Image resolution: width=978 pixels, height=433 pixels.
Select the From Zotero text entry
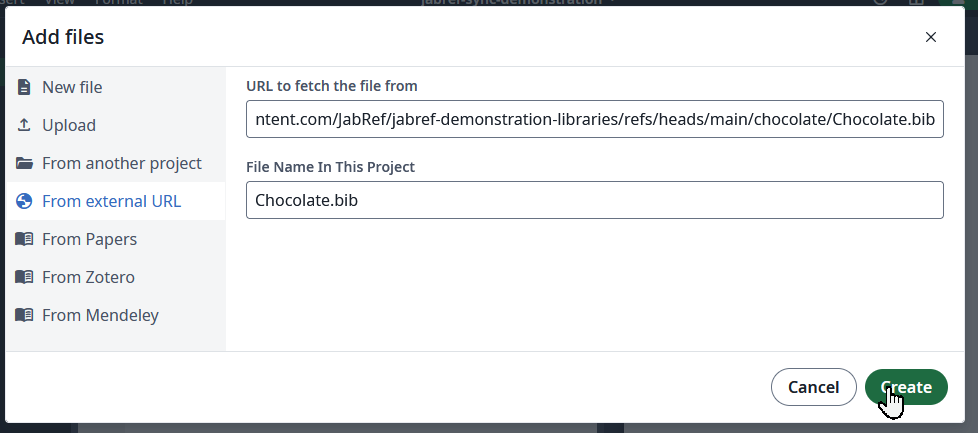(x=88, y=277)
